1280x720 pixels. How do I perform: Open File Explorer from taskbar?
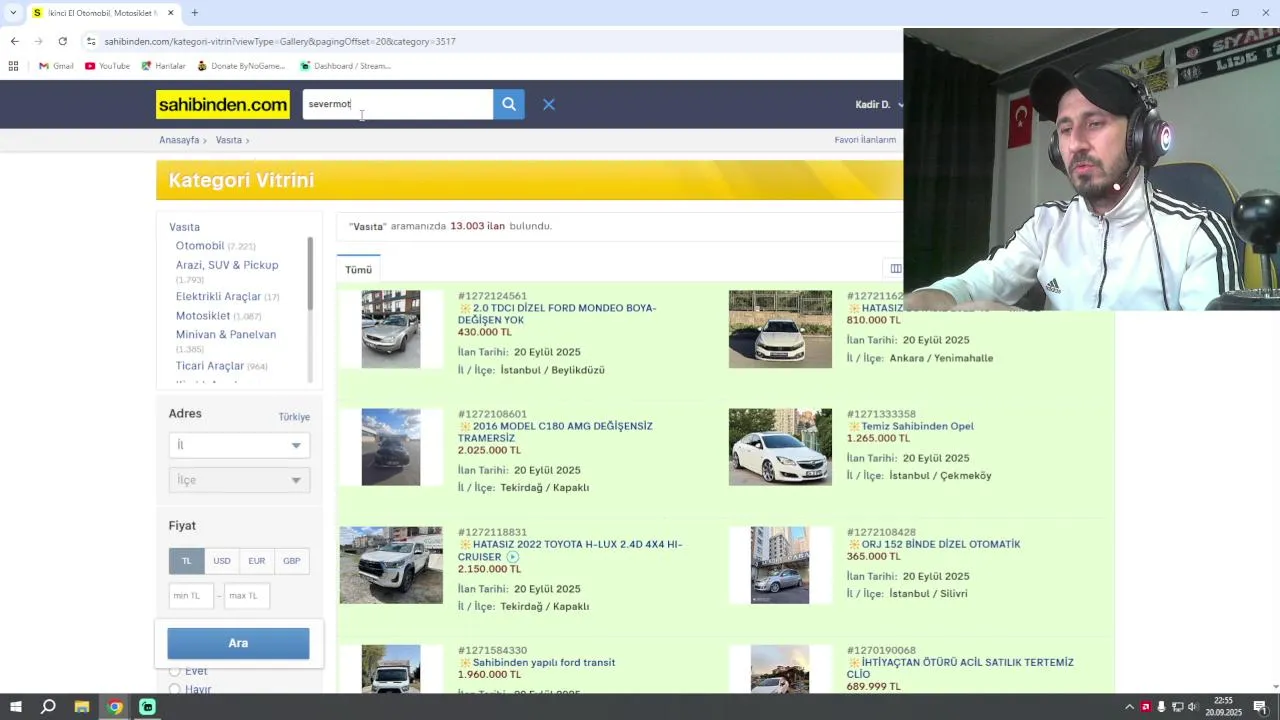coord(82,707)
